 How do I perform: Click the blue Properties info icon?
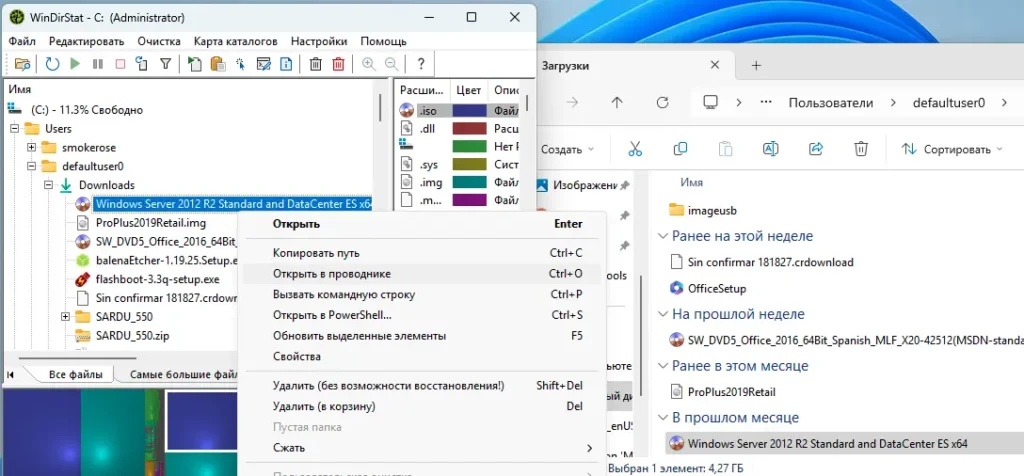286,64
